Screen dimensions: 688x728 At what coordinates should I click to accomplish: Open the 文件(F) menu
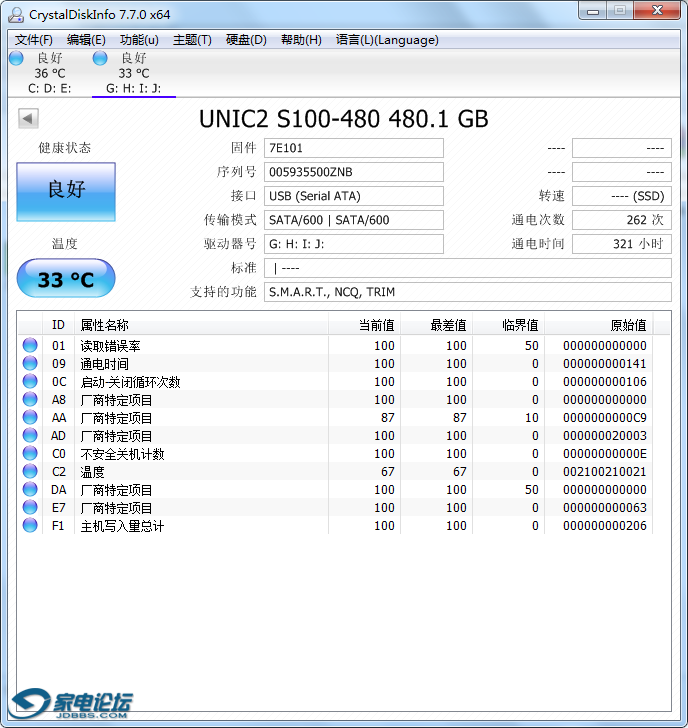click(33, 40)
